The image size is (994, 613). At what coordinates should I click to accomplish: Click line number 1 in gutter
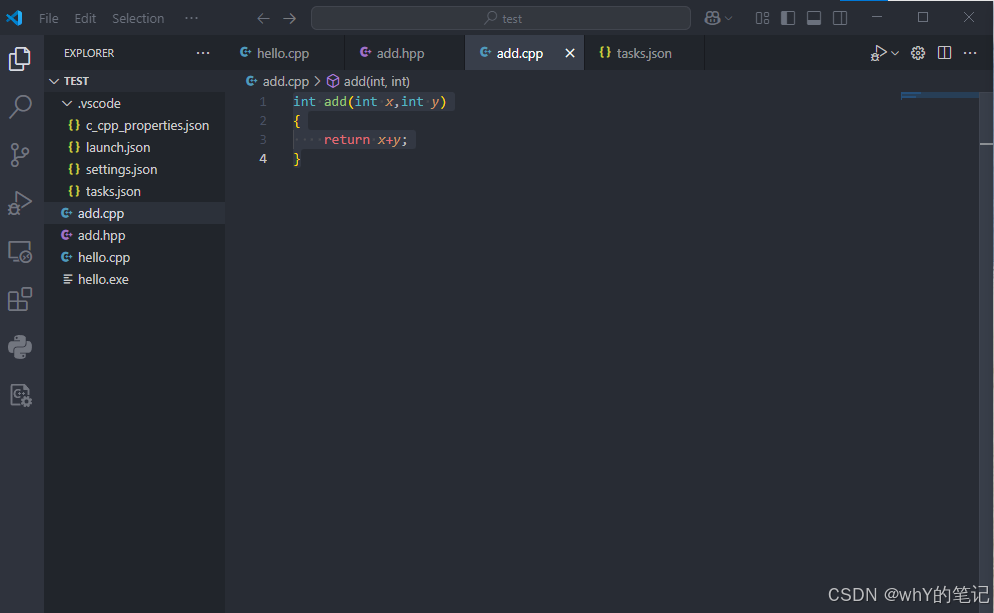pos(262,101)
